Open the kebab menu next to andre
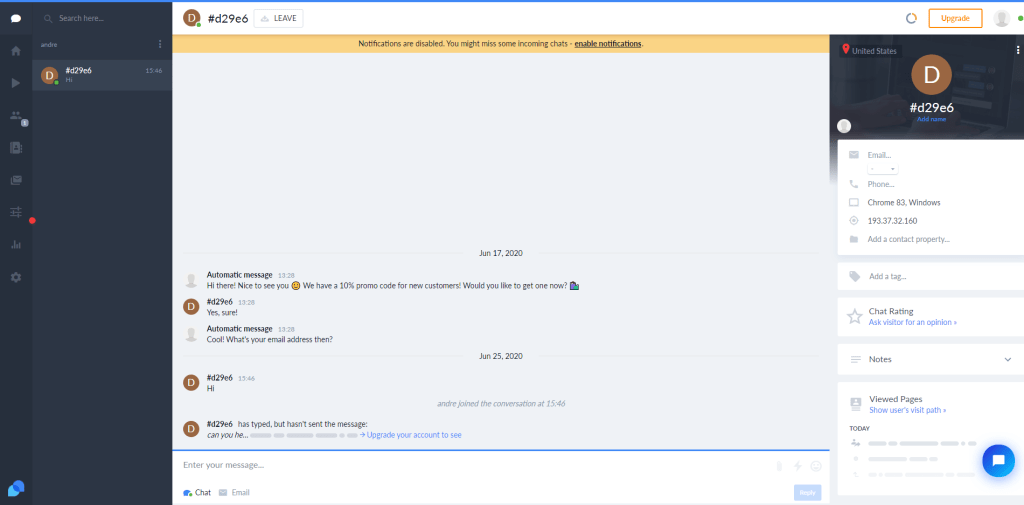This screenshot has height=505, width=1024. [161, 44]
